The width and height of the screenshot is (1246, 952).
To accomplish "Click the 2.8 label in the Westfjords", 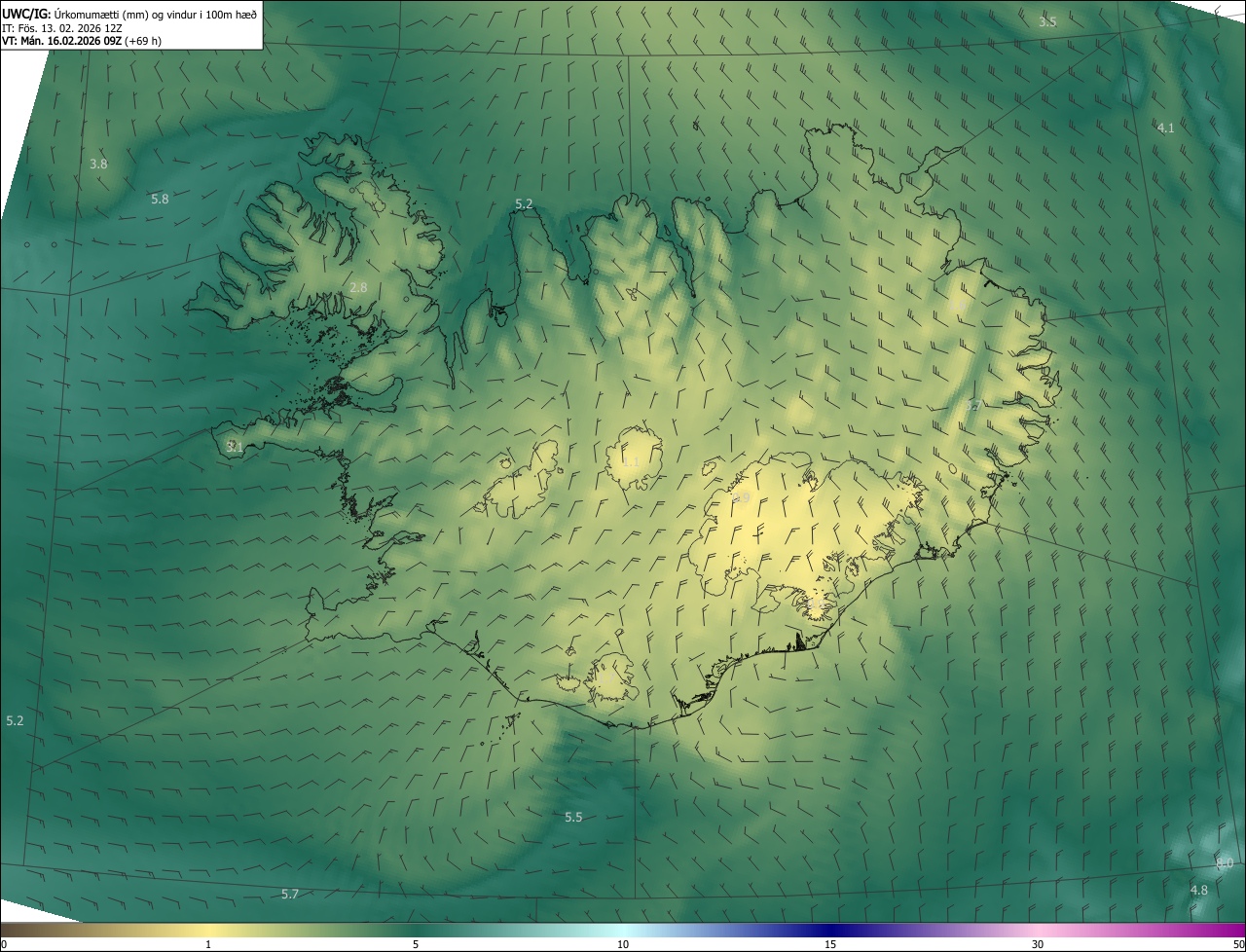I will [358, 287].
